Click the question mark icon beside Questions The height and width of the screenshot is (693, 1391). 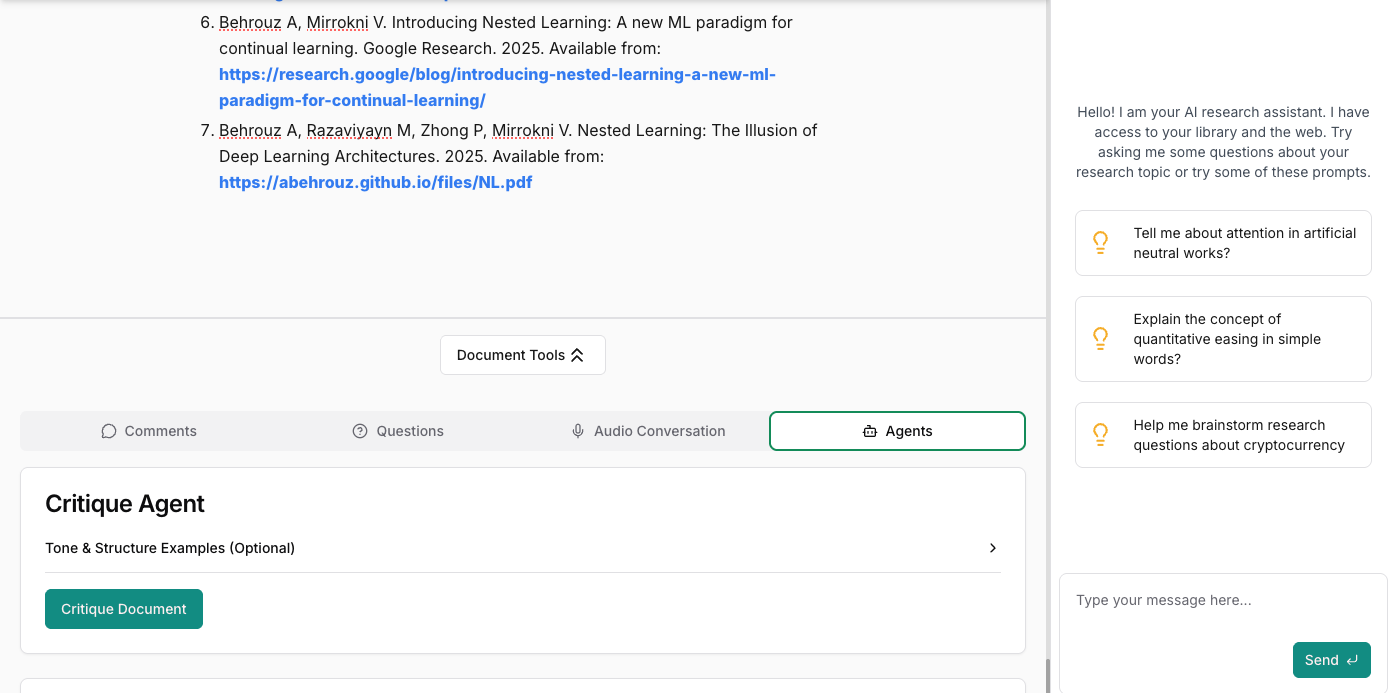(360, 431)
